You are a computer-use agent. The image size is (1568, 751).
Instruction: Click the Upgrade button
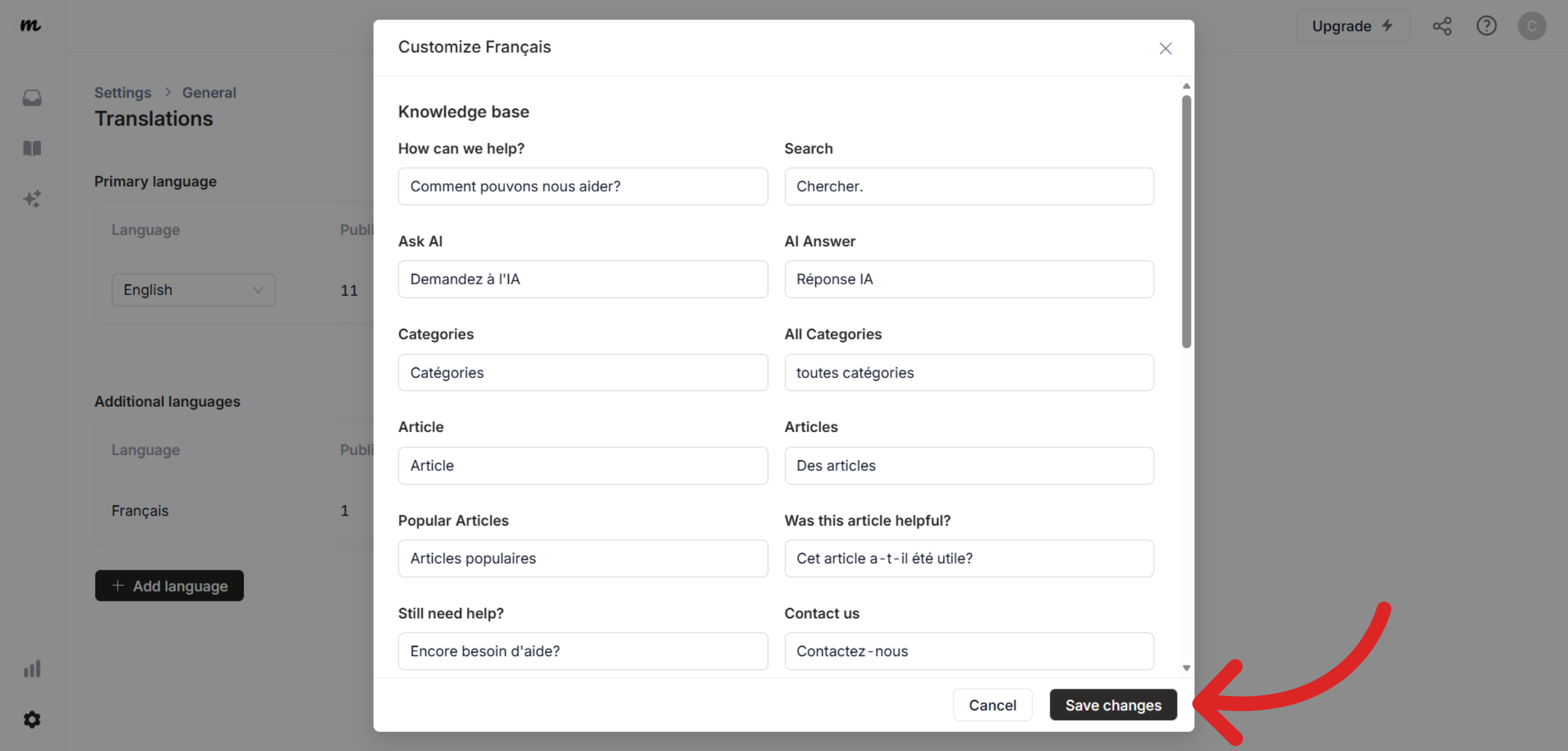click(1352, 26)
